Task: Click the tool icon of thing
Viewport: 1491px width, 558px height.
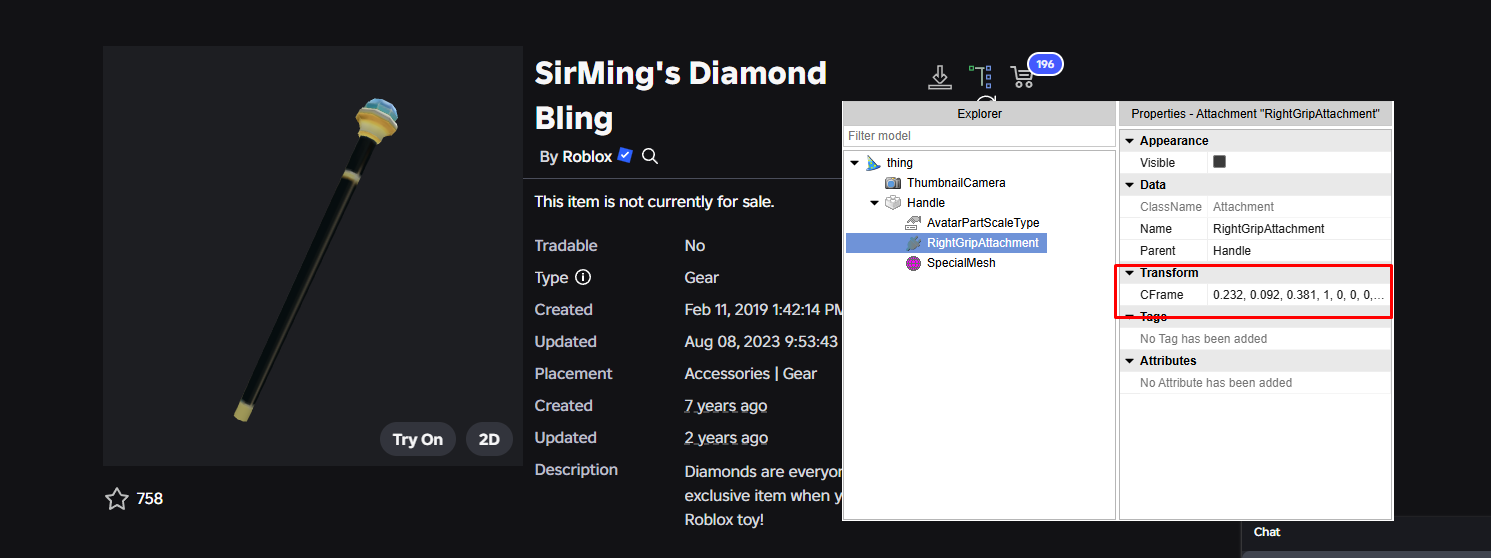Action: (x=873, y=162)
